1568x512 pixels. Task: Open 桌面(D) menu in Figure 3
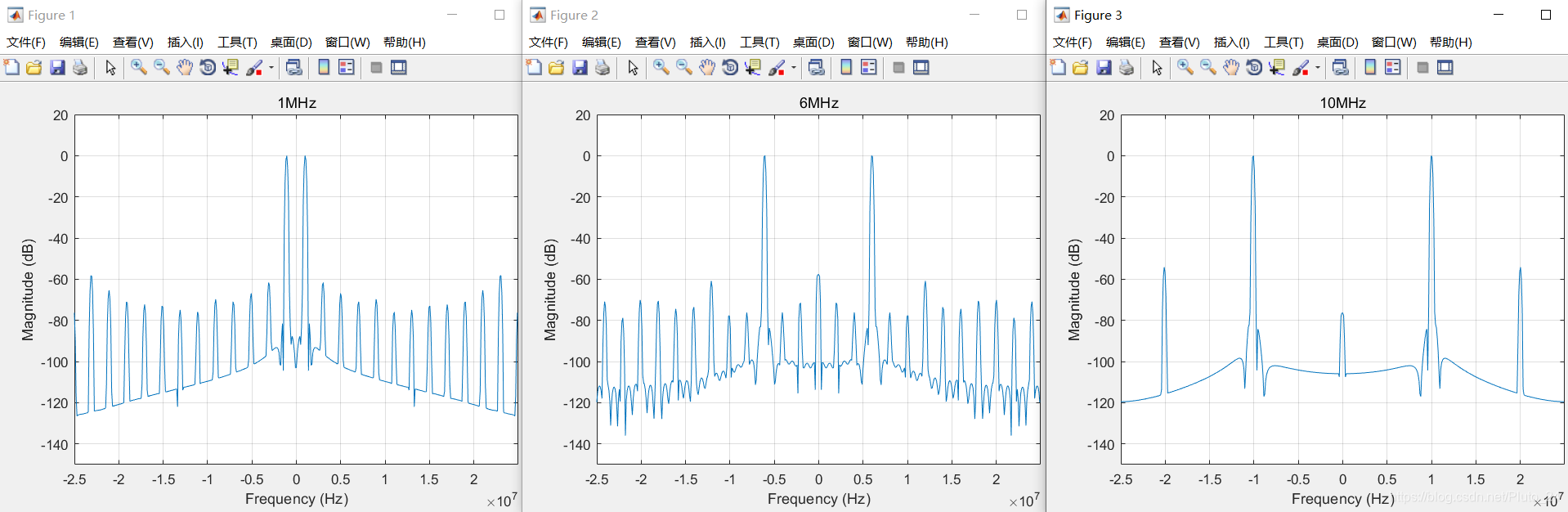1337,43
